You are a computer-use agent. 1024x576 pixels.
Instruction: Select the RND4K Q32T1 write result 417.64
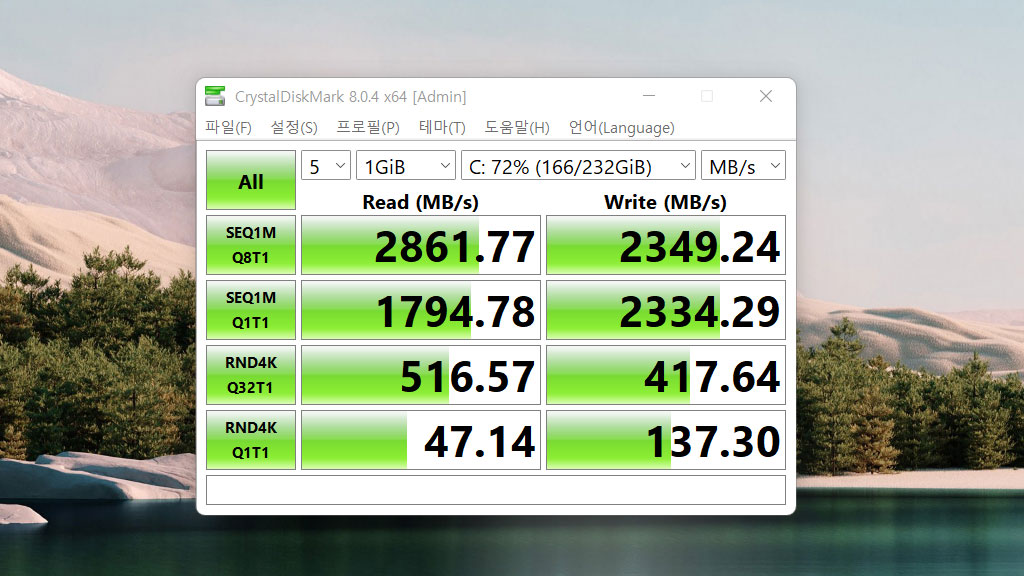pos(665,375)
